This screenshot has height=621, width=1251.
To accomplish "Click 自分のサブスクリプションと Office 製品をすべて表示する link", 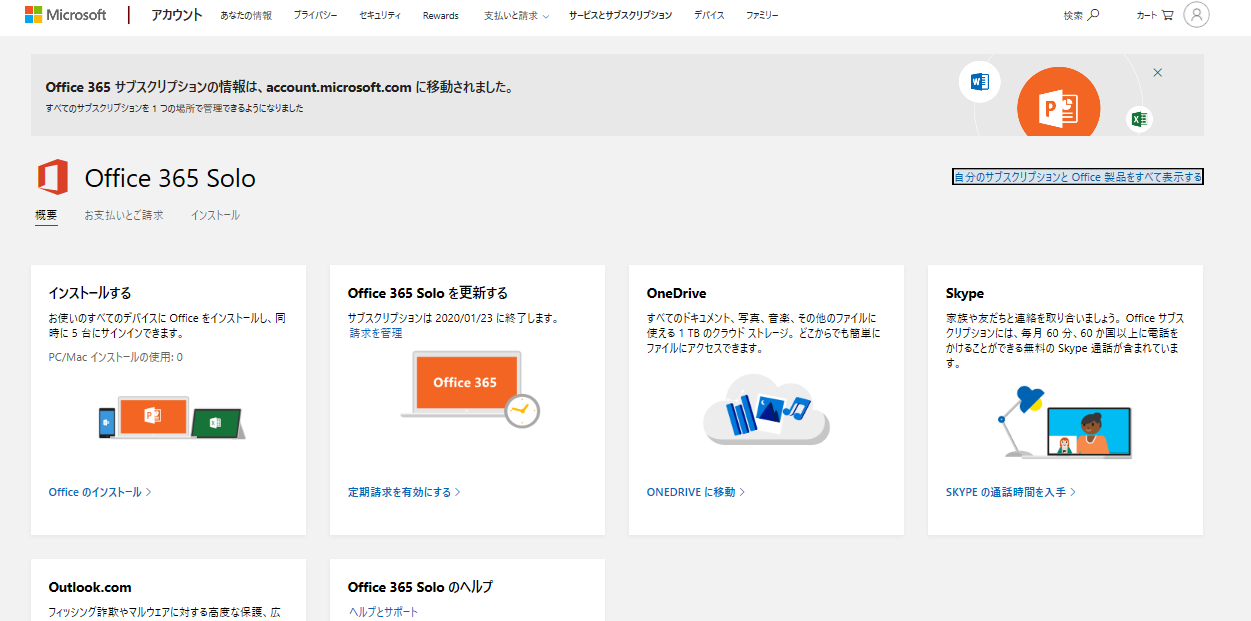I will coord(1077,177).
